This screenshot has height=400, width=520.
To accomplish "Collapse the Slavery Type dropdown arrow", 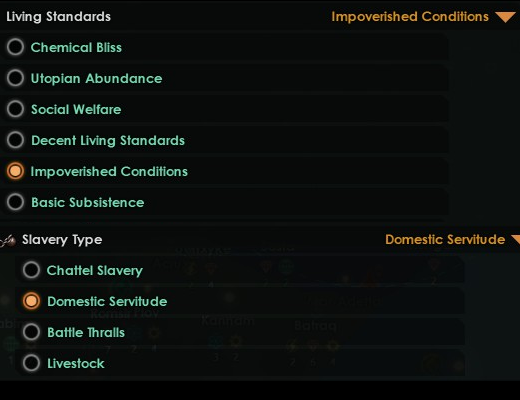I will [516, 239].
